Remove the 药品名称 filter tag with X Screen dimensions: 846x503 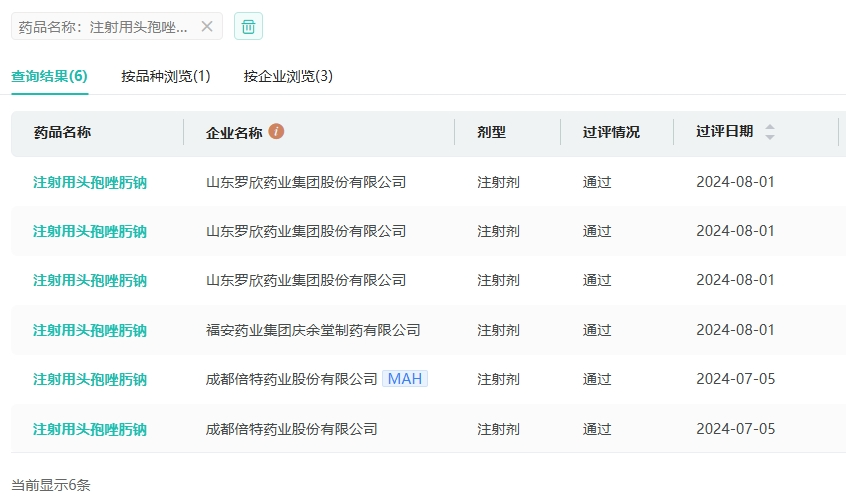click(x=207, y=27)
